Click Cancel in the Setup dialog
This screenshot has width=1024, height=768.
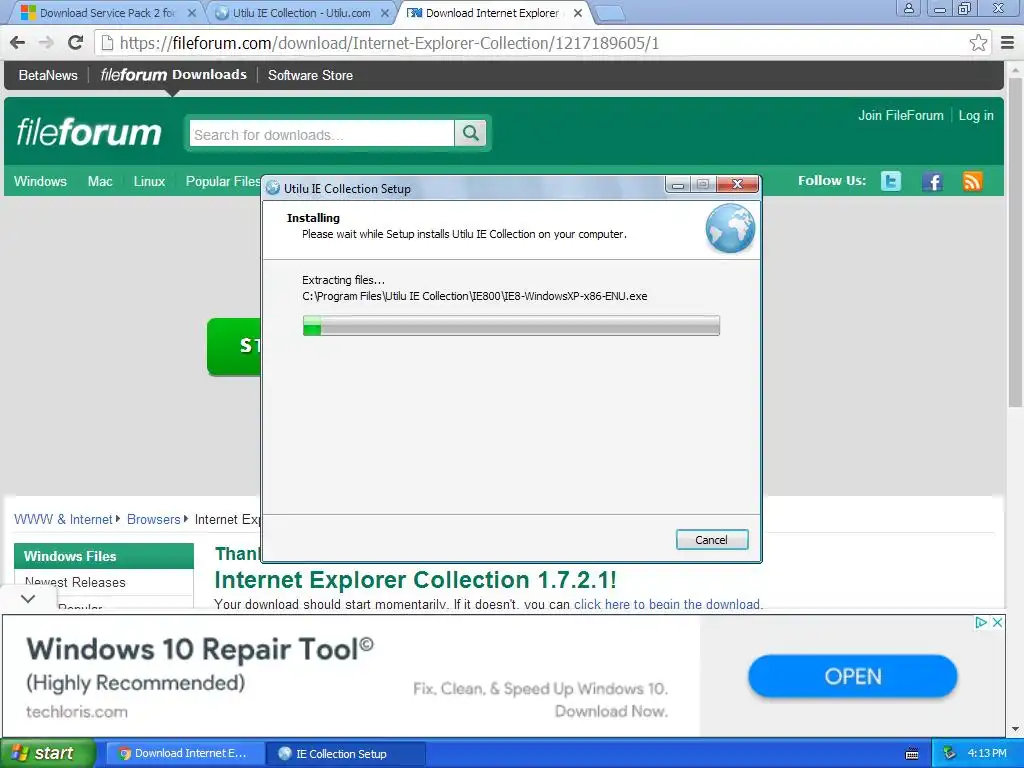point(712,540)
